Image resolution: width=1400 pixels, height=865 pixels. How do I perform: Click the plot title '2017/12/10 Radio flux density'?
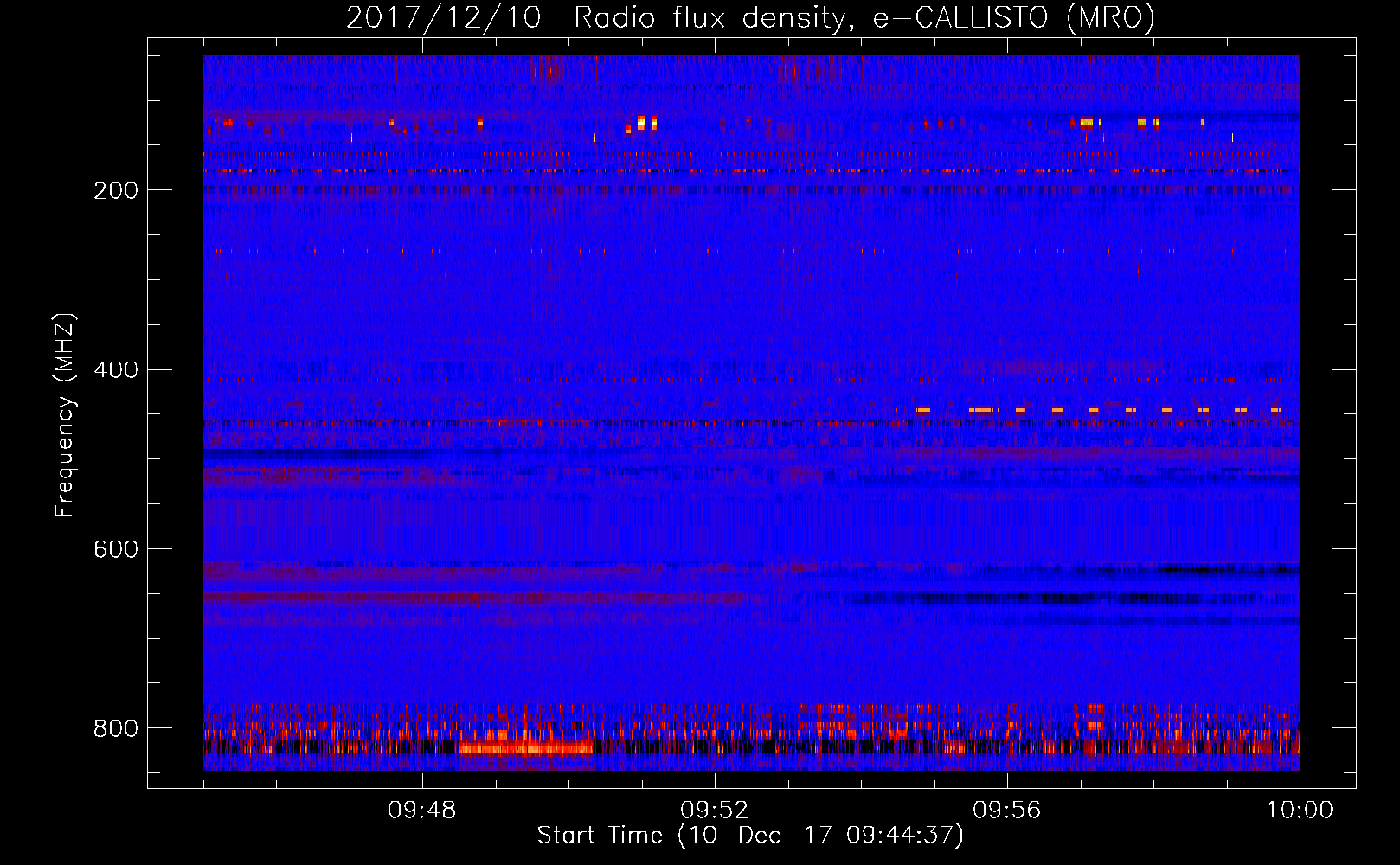click(750, 17)
